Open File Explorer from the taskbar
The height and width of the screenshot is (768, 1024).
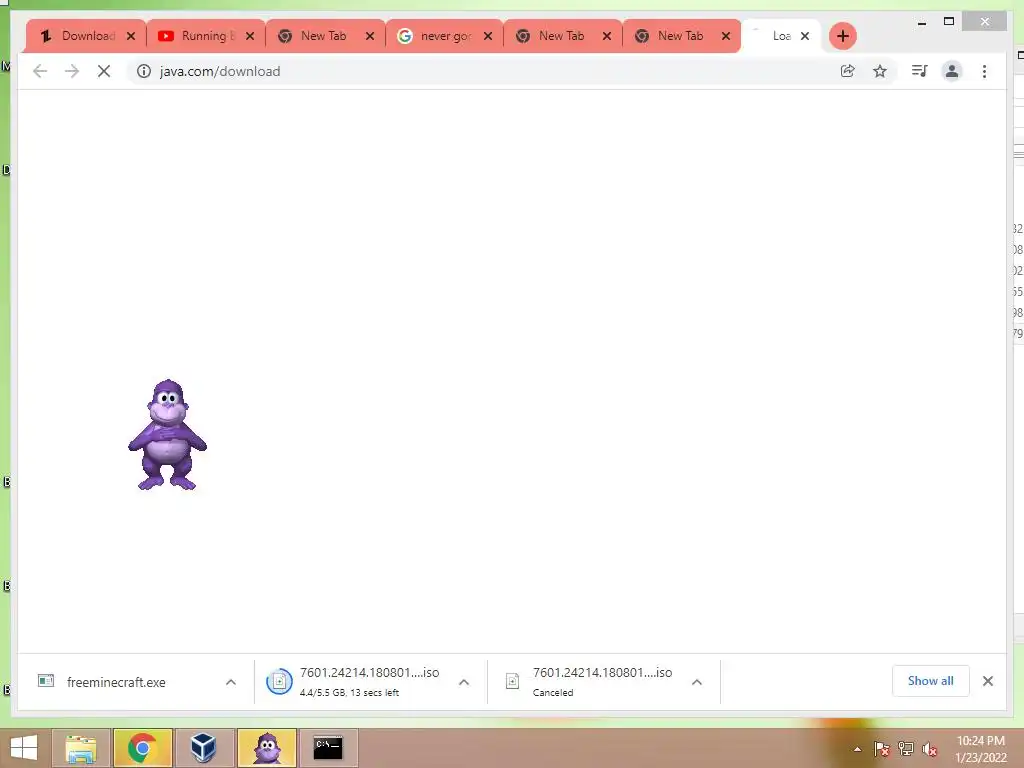(x=80, y=748)
